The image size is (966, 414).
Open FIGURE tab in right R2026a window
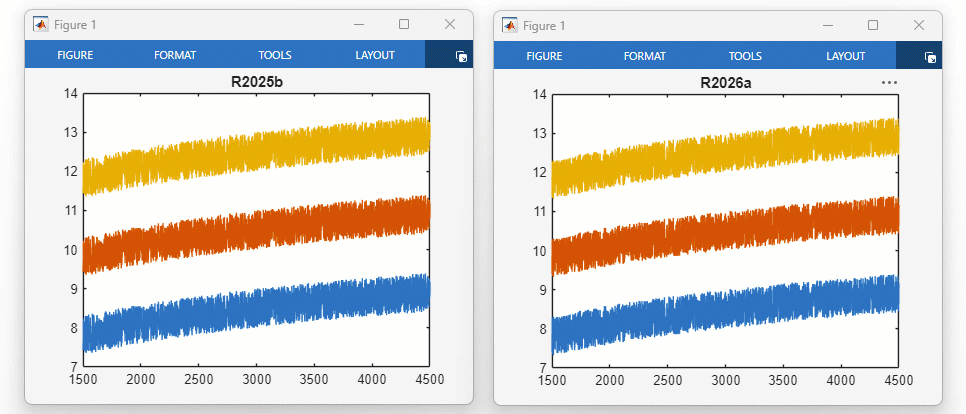[x=545, y=56]
